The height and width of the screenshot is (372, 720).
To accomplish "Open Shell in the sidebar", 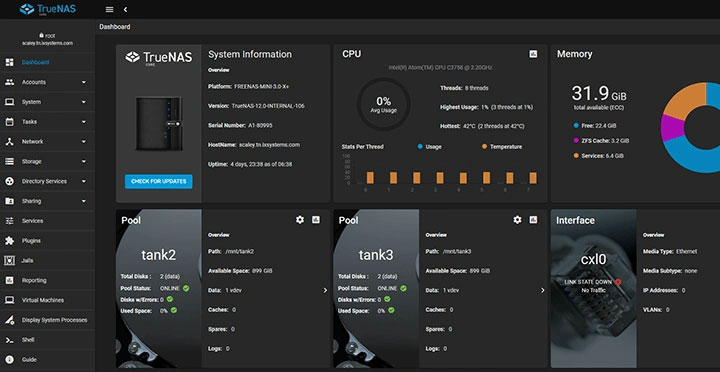I will pyautogui.click(x=47, y=340).
